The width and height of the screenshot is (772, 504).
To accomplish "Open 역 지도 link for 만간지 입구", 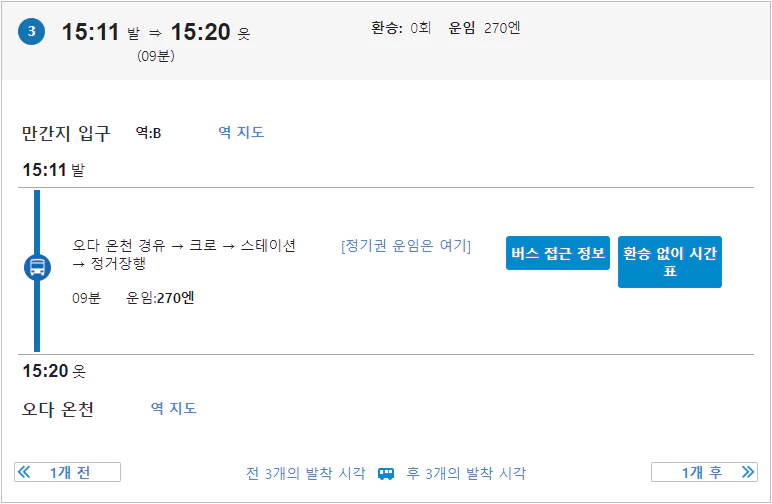I will (x=241, y=132).
